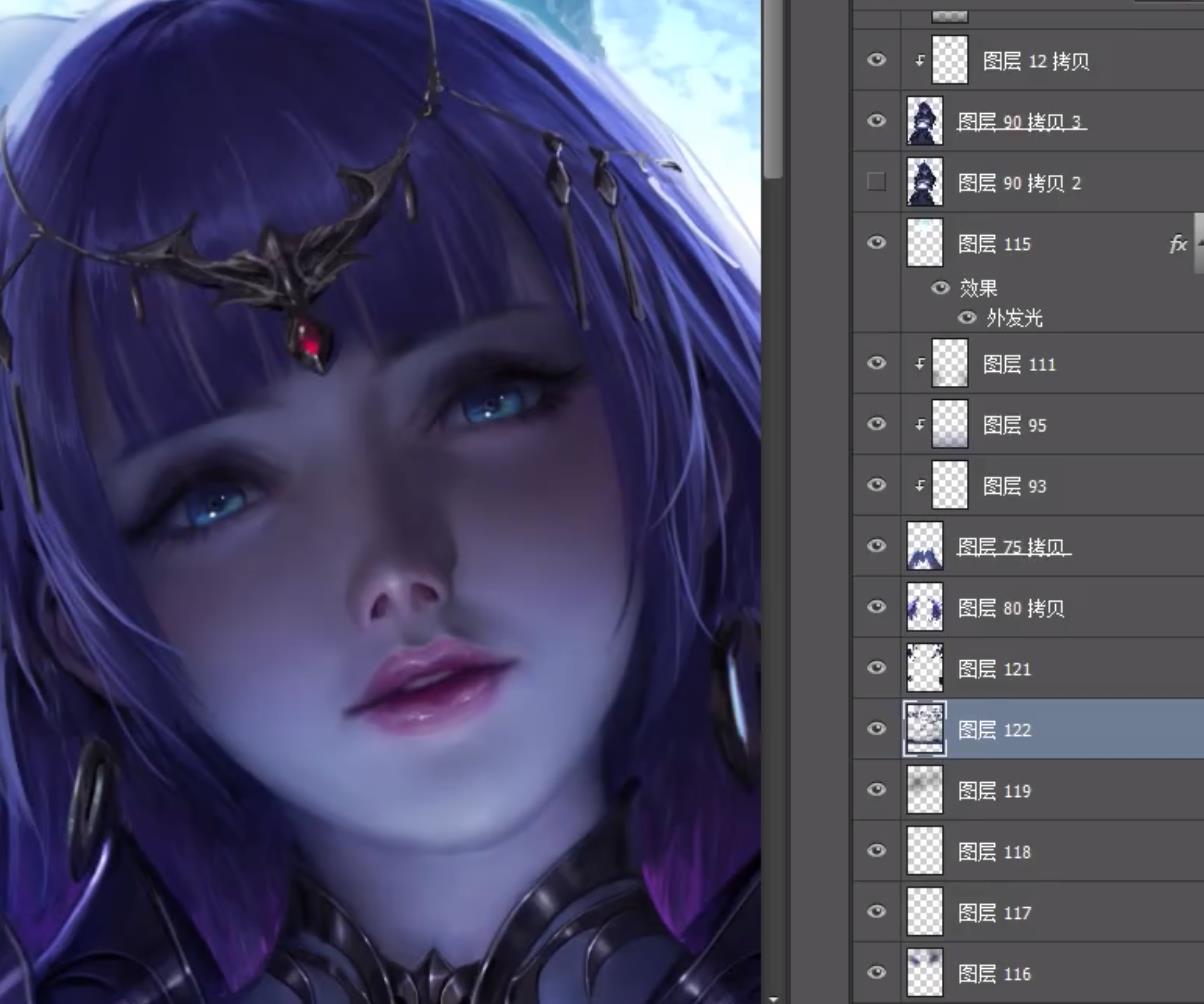This screenshot has width=1204, height=1004.
Task: Toggle the 效果 effects visibility eye
Action: pos(940,288)
